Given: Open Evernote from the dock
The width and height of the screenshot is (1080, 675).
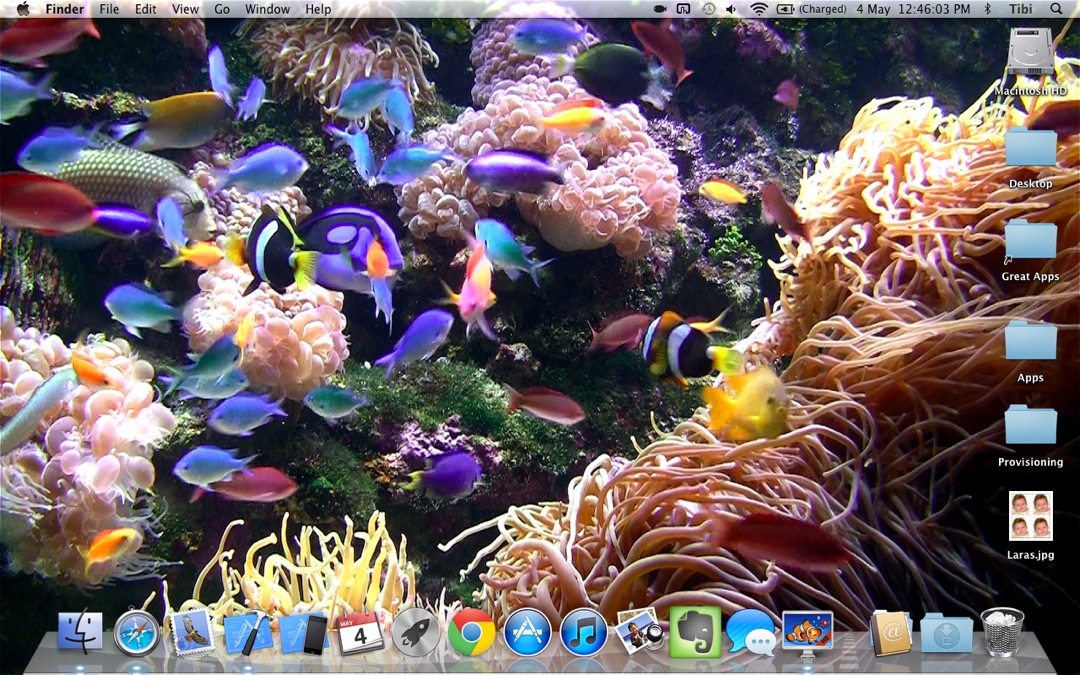Looking at the screenshot, I should pyautogui.click(x=695, y=632).
